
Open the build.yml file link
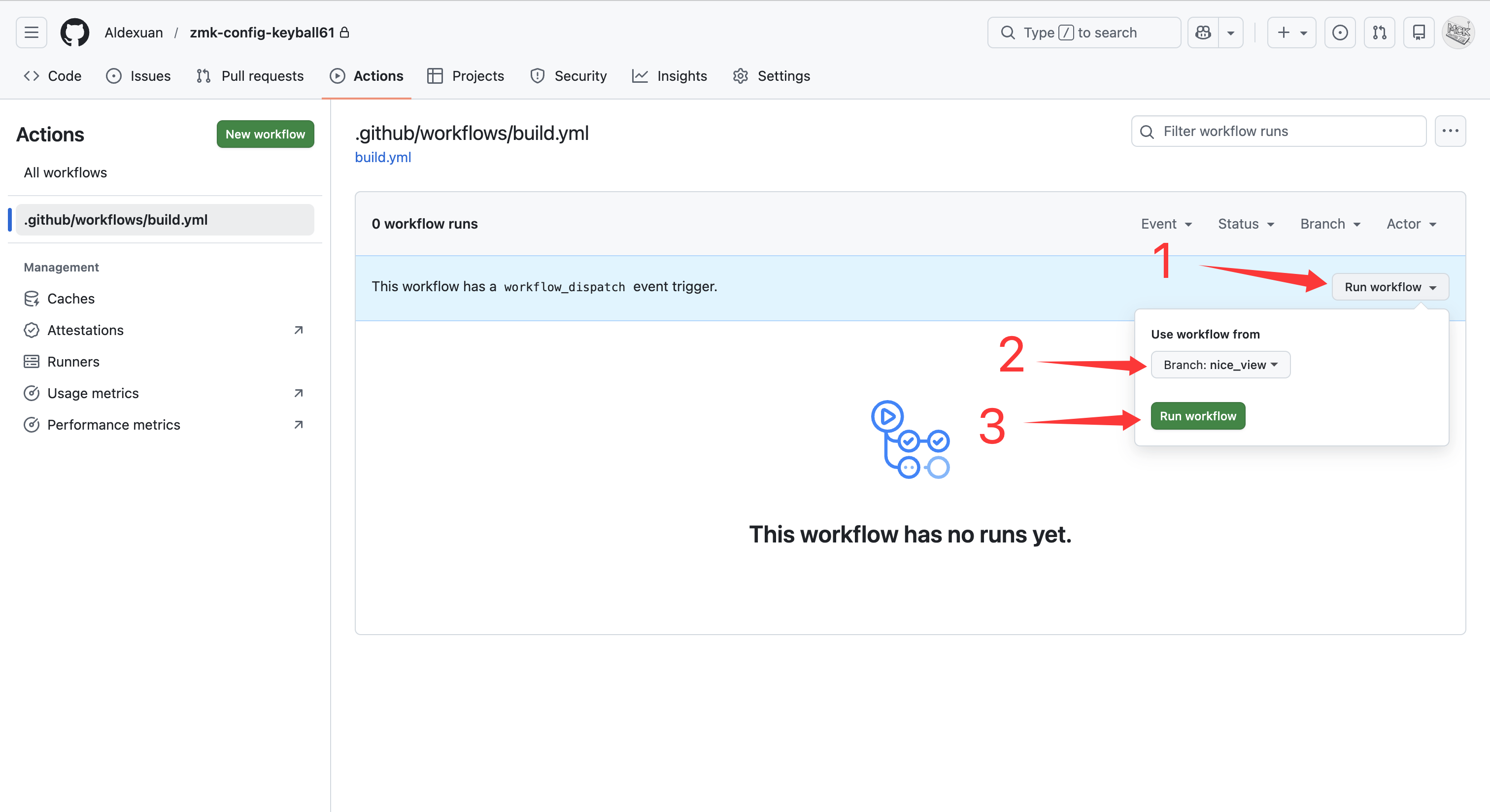click(x=382, y=157)
